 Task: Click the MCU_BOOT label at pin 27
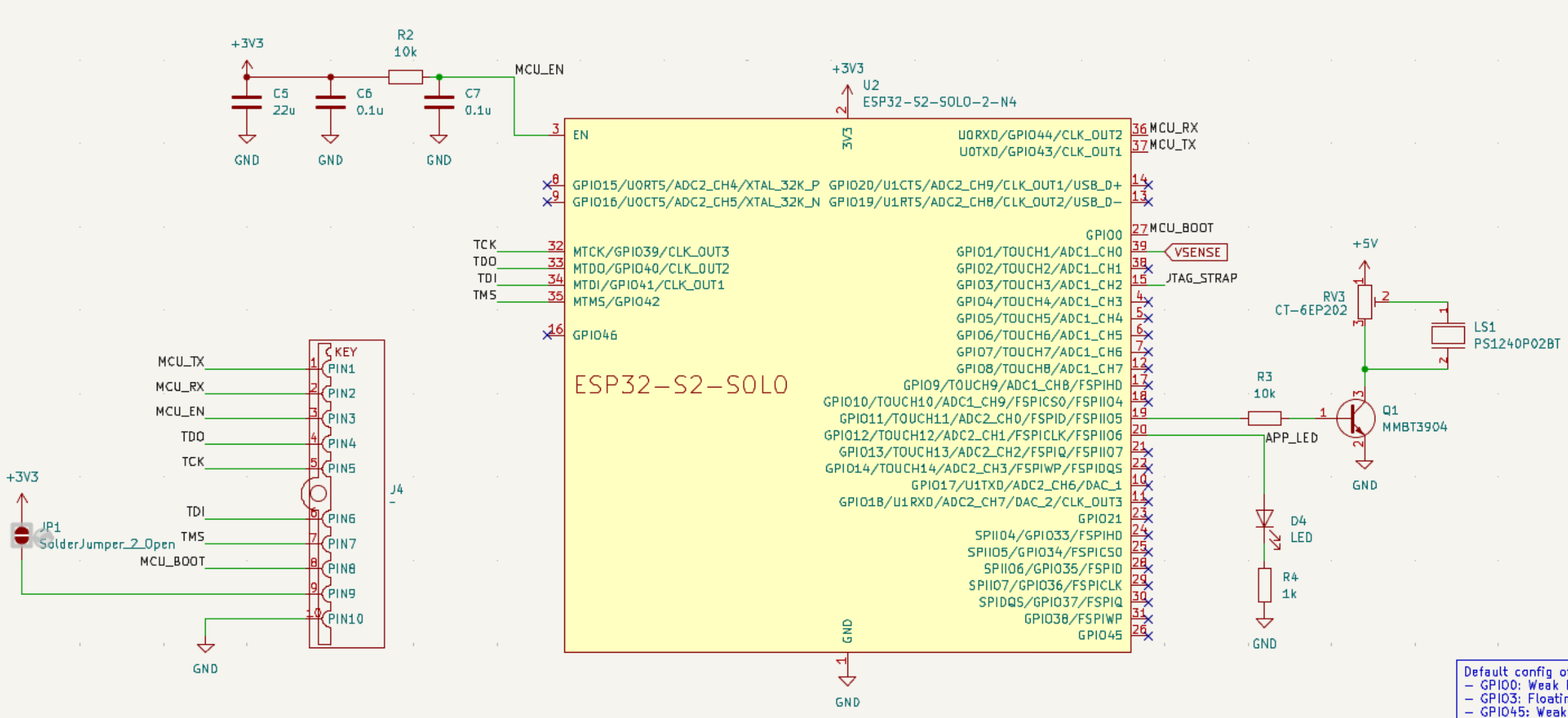1181,228
